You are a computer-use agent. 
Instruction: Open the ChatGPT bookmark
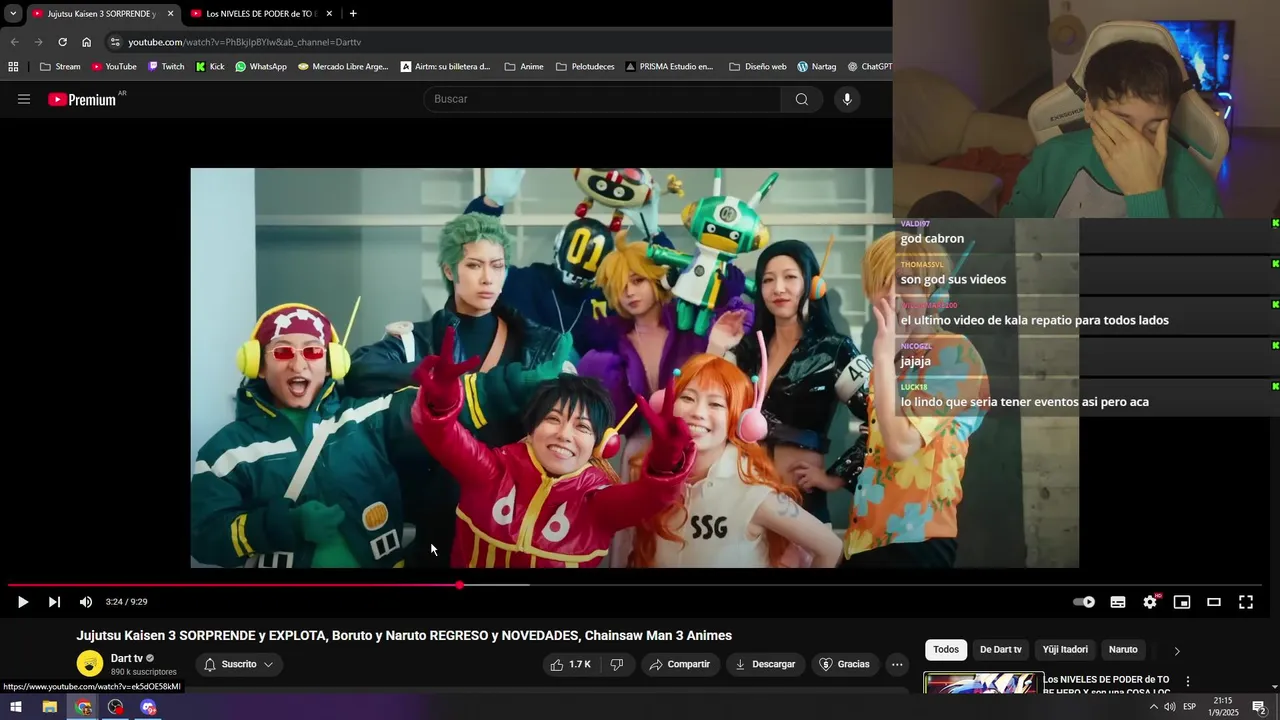[x=869, y=67]
